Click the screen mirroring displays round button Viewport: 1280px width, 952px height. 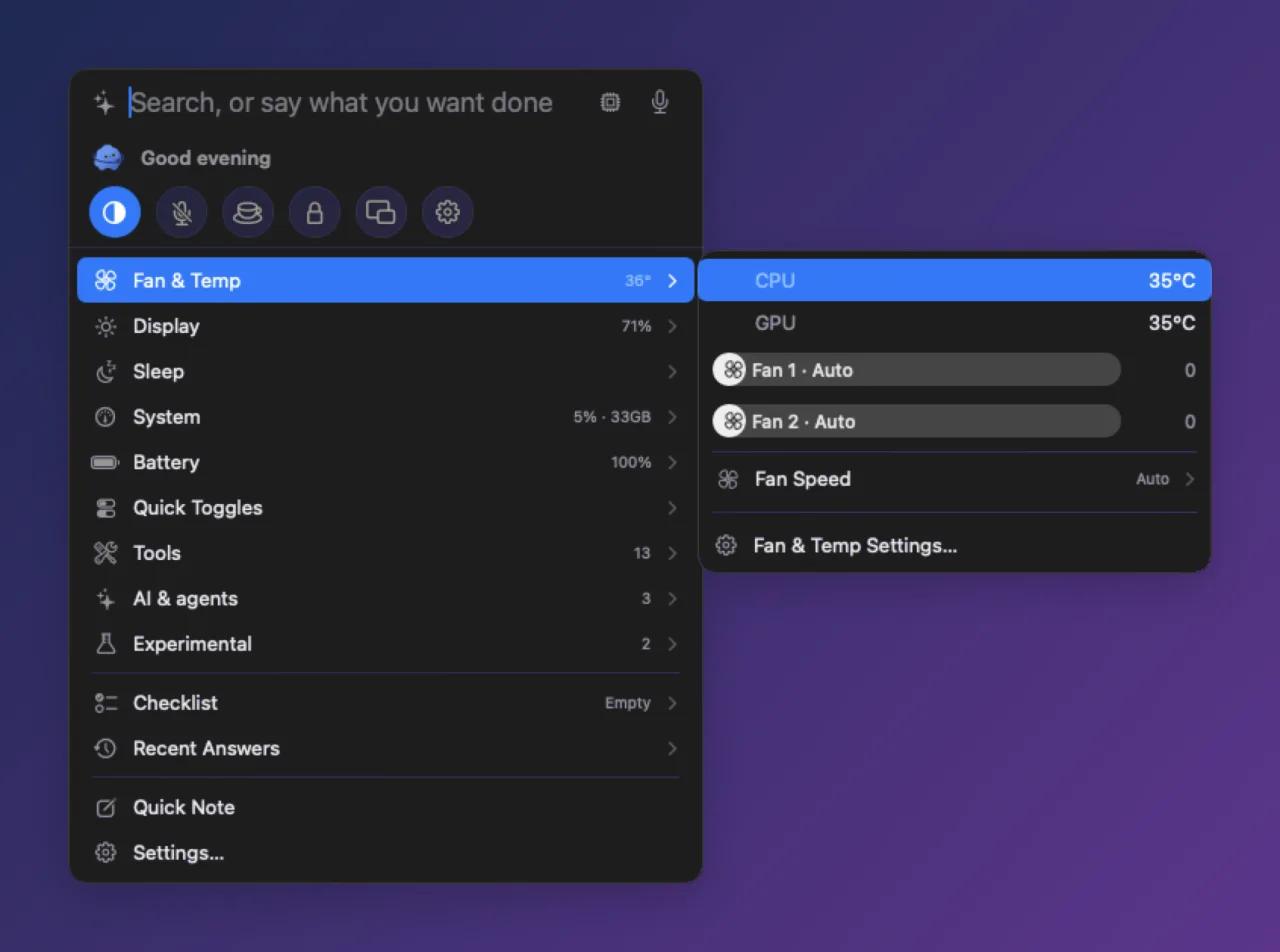tap(381, 212)
